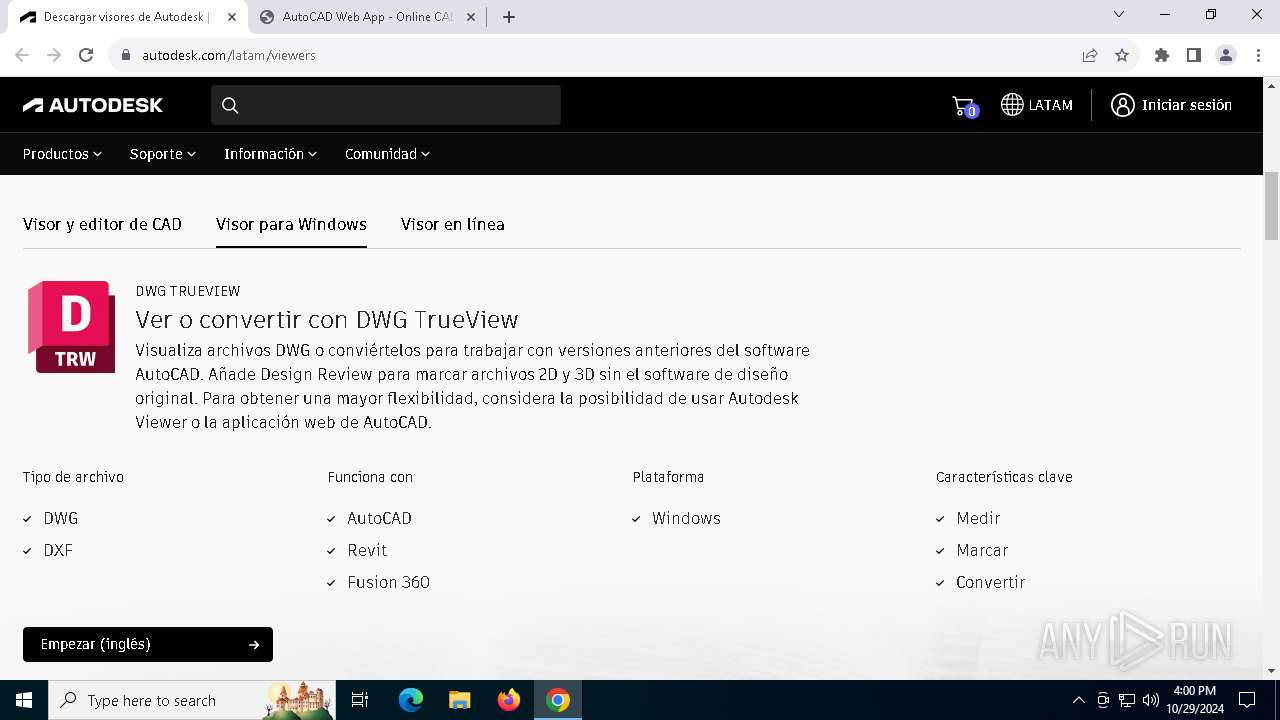Click the address bar URL autodesk.com/latam/viewers

click(229, 55)
